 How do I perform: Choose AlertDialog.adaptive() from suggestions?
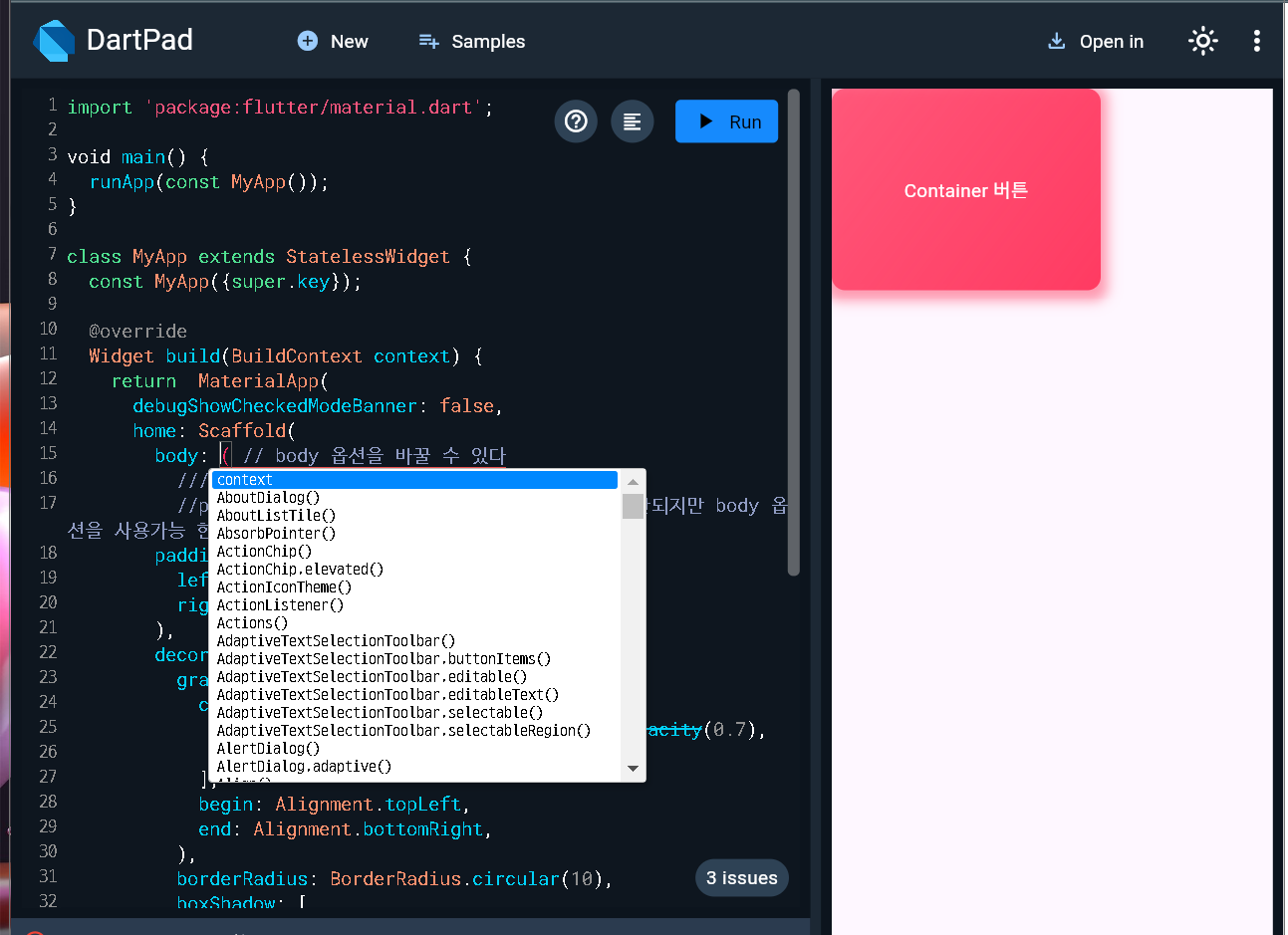click(x=414, y=767)
